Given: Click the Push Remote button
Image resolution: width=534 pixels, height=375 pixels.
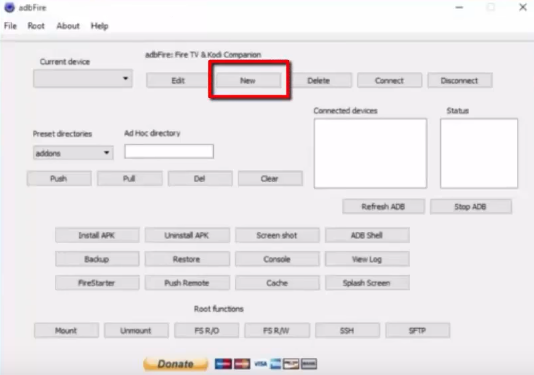Looking at the screenshot, I should click(187, 283).
